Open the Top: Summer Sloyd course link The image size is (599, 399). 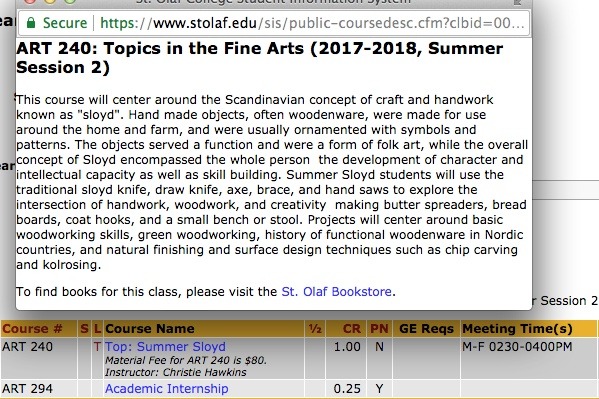(x=165, y=347)
